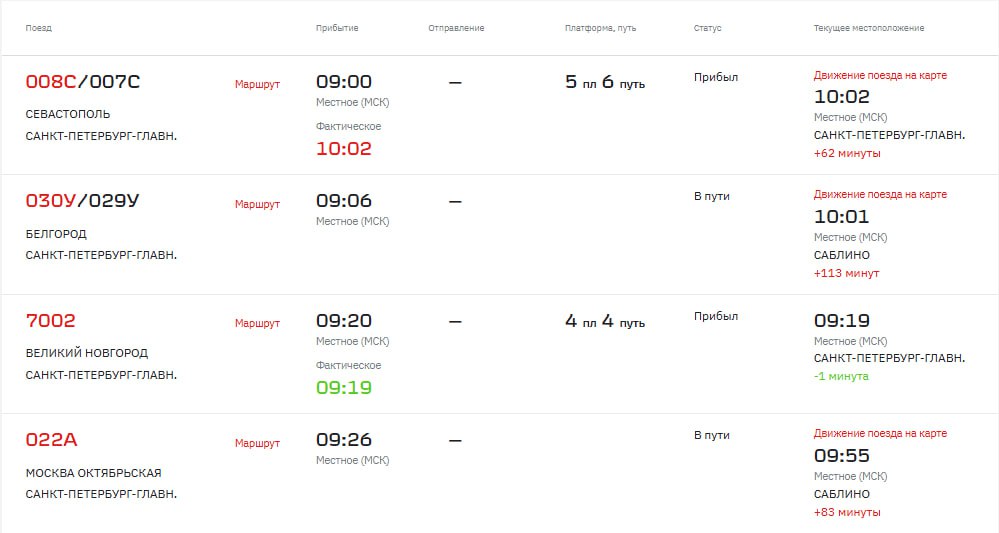Open the Маршрут link for train 030У/029У
The width and height of the screenshot is (999, 533).
[257, 204]
